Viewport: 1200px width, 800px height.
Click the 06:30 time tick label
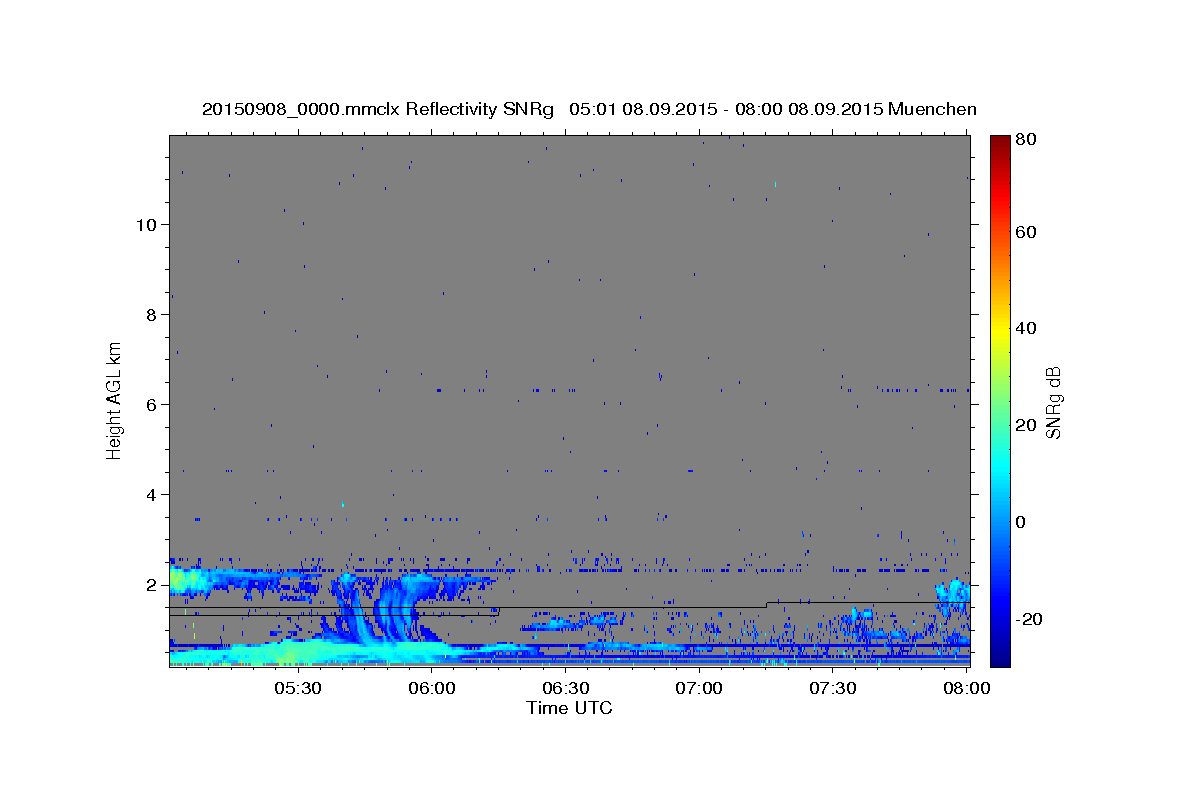pos(565,688)
